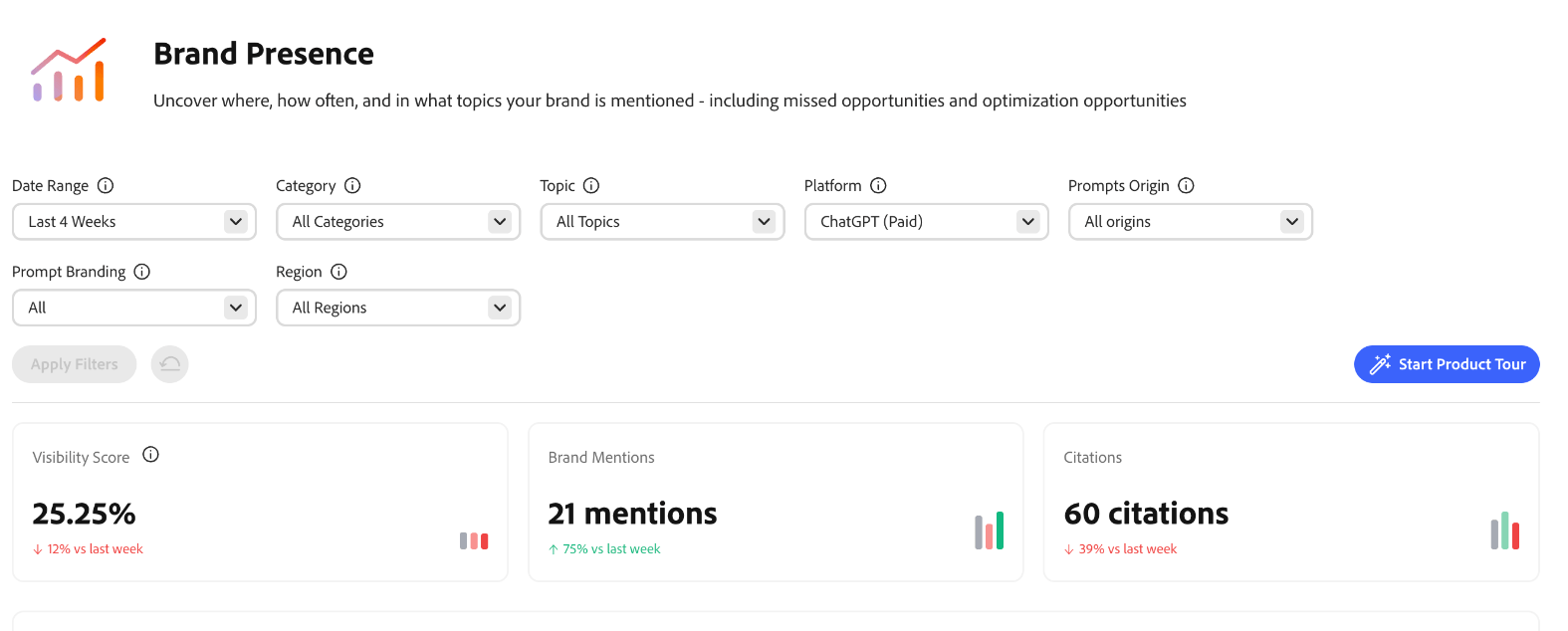This screenshot has width=1568, height=631.
Task: Click the Prompts Origin info icon
Action: [1186, 185]
